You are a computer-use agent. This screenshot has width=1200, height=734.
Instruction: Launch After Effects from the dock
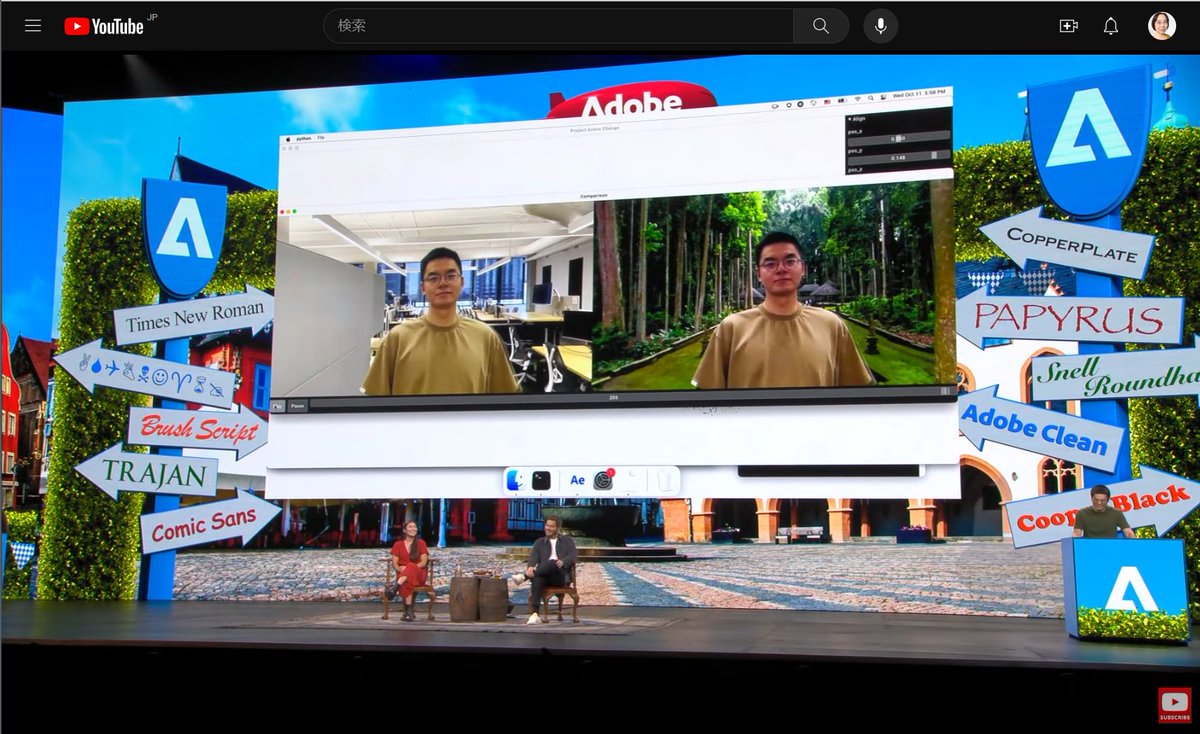[x=577, y=480]
